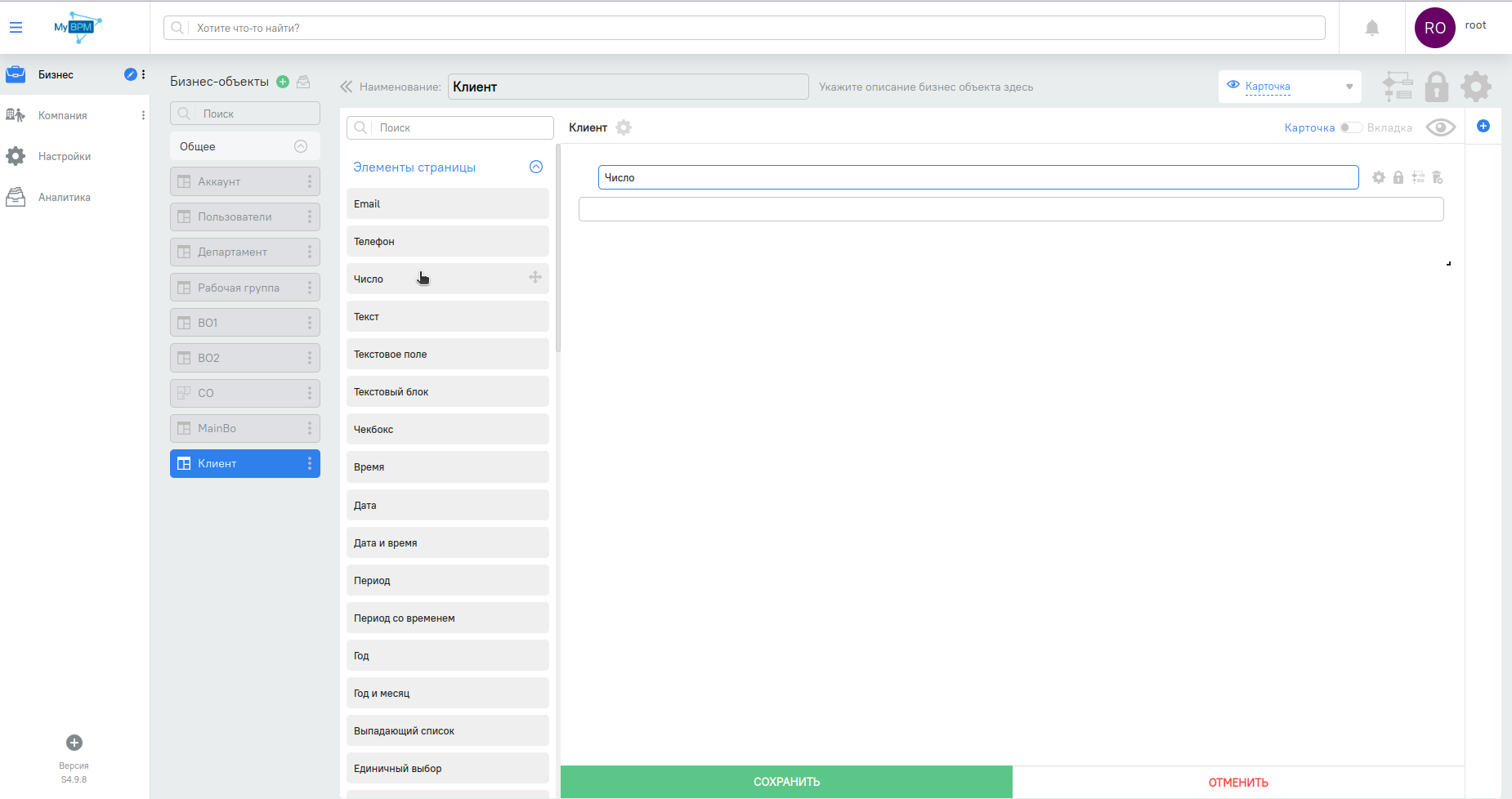This screenshot has height=799, width=1512.
Task: Open the Бизнес menu section
Action: coord(56,74)
